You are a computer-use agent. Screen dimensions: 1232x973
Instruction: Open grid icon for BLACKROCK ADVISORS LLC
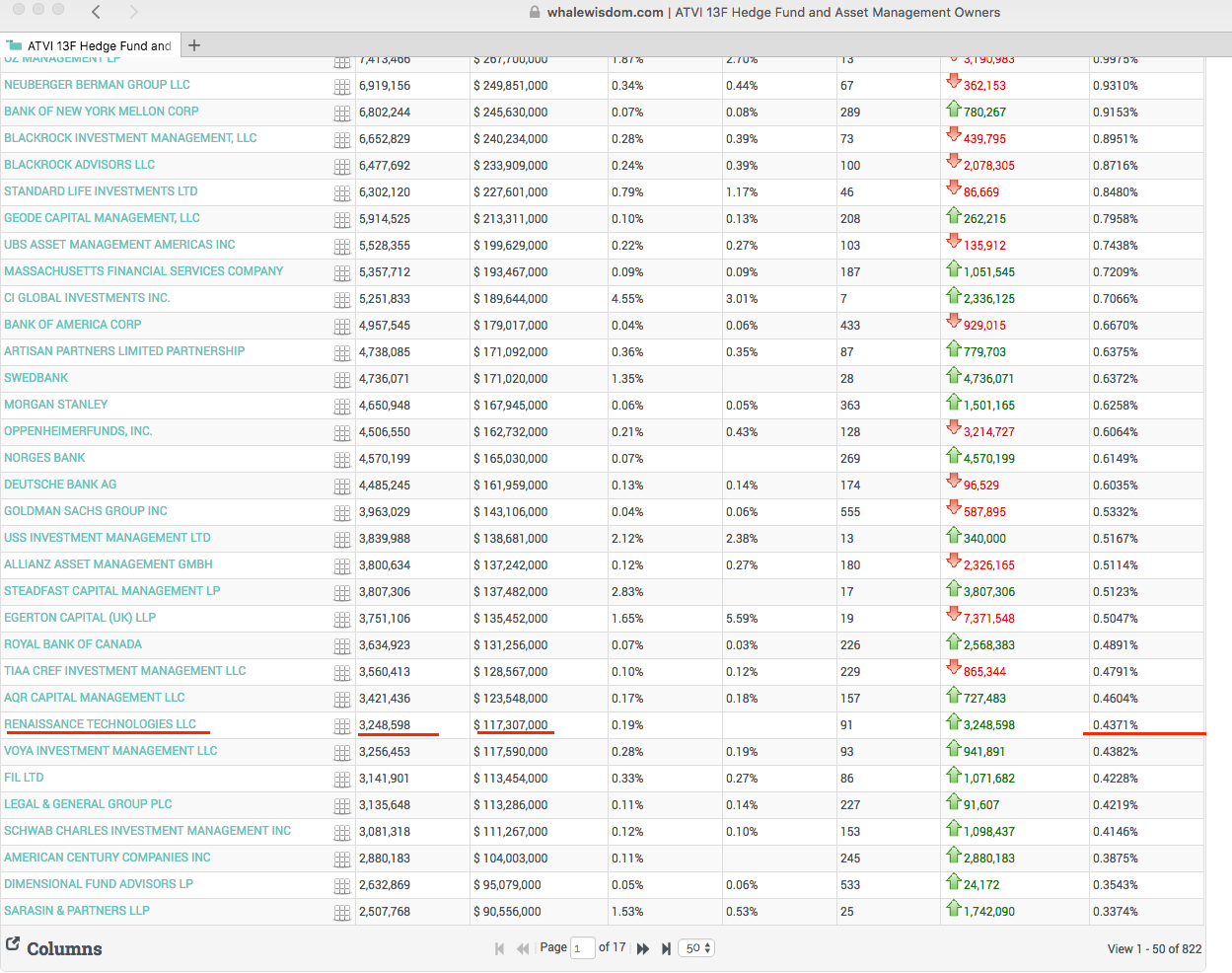(342, 167)
